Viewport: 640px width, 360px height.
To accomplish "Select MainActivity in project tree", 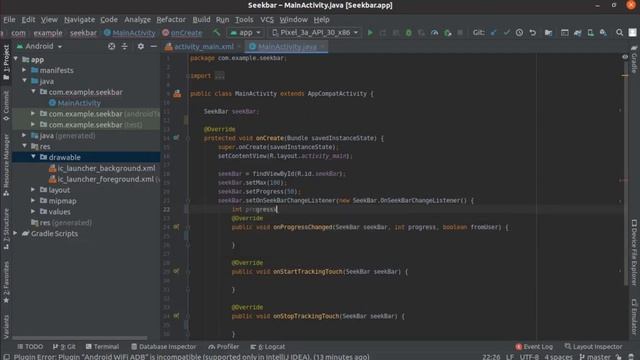I will pos(79,103).
